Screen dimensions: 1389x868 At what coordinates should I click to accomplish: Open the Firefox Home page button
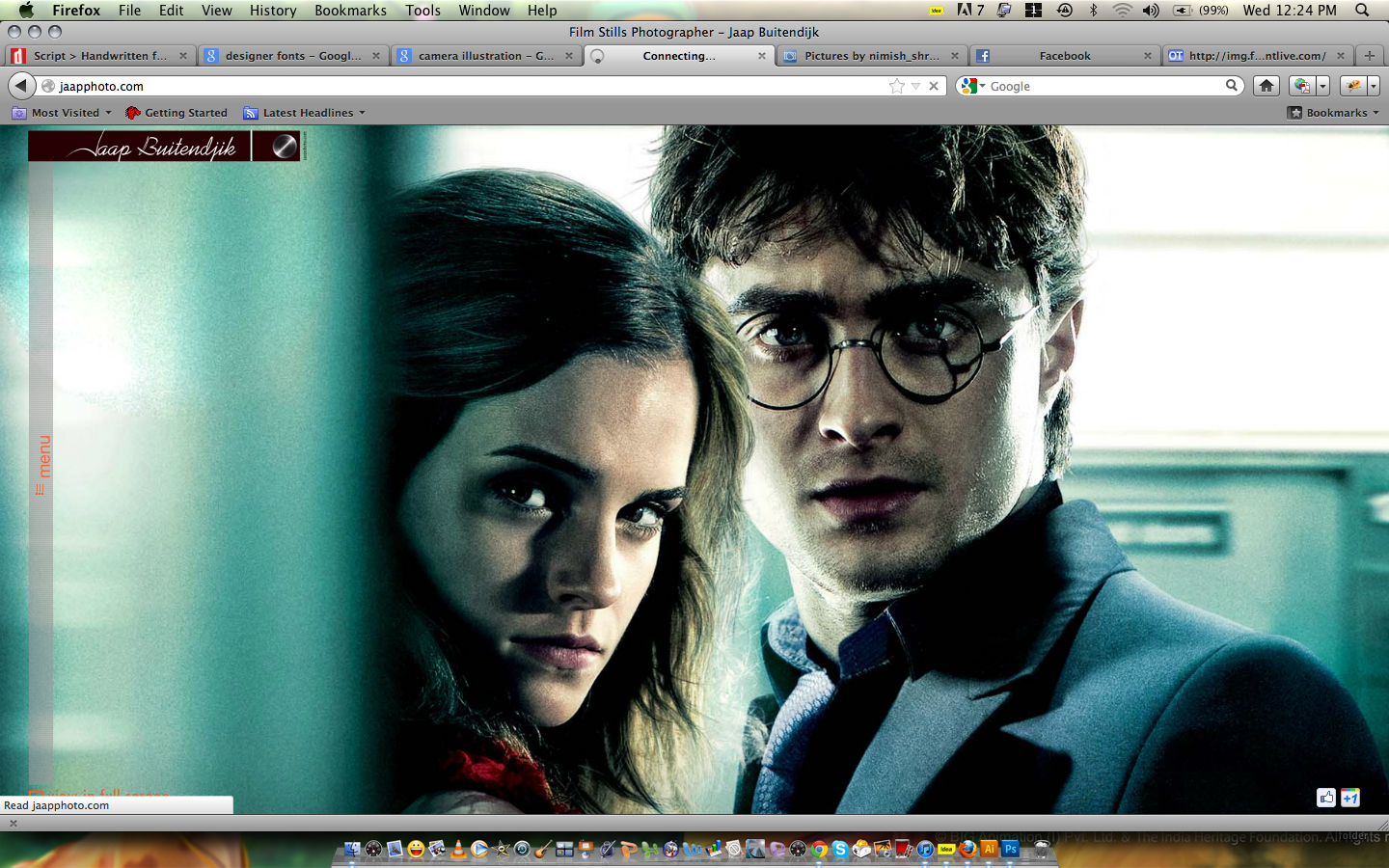[x=1266, y=86]
